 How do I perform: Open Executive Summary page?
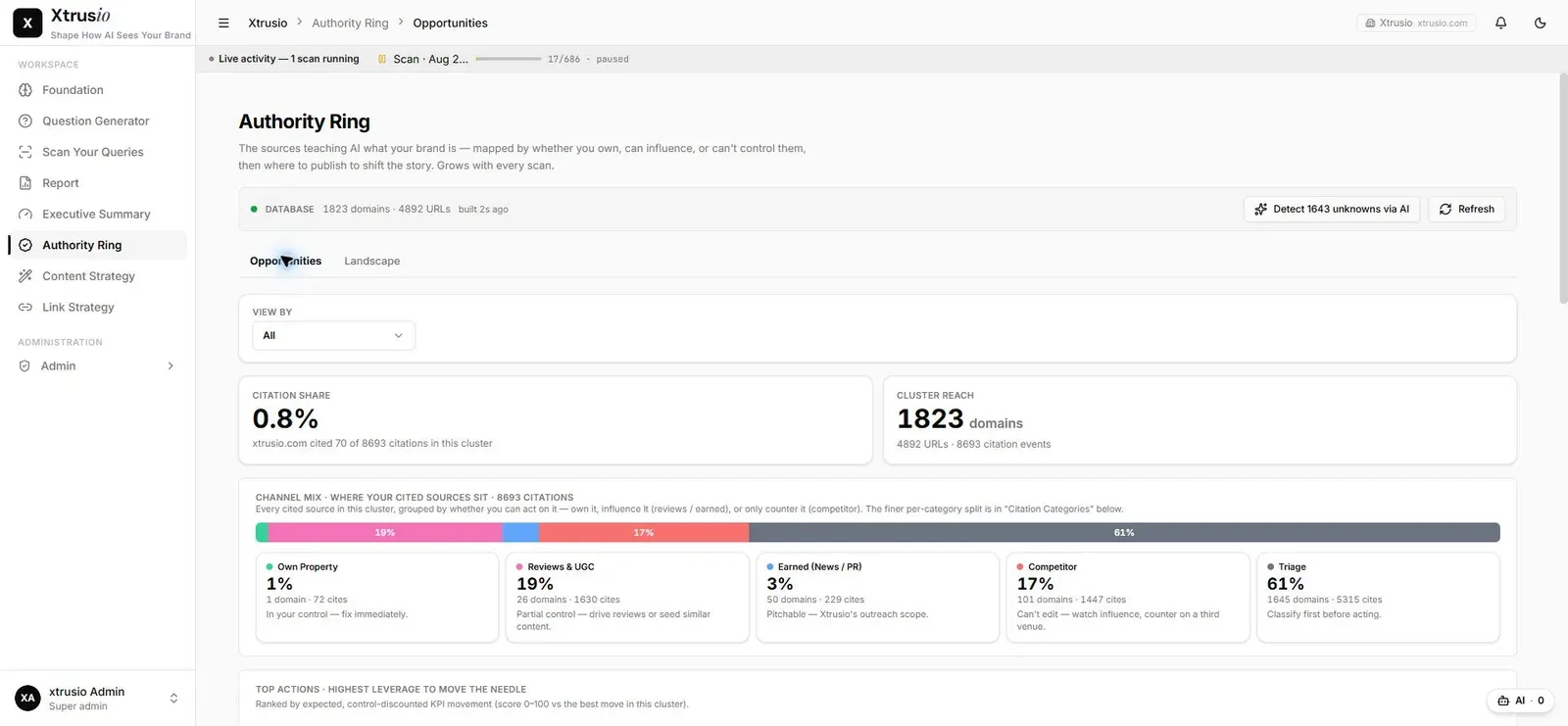[97, 215]
